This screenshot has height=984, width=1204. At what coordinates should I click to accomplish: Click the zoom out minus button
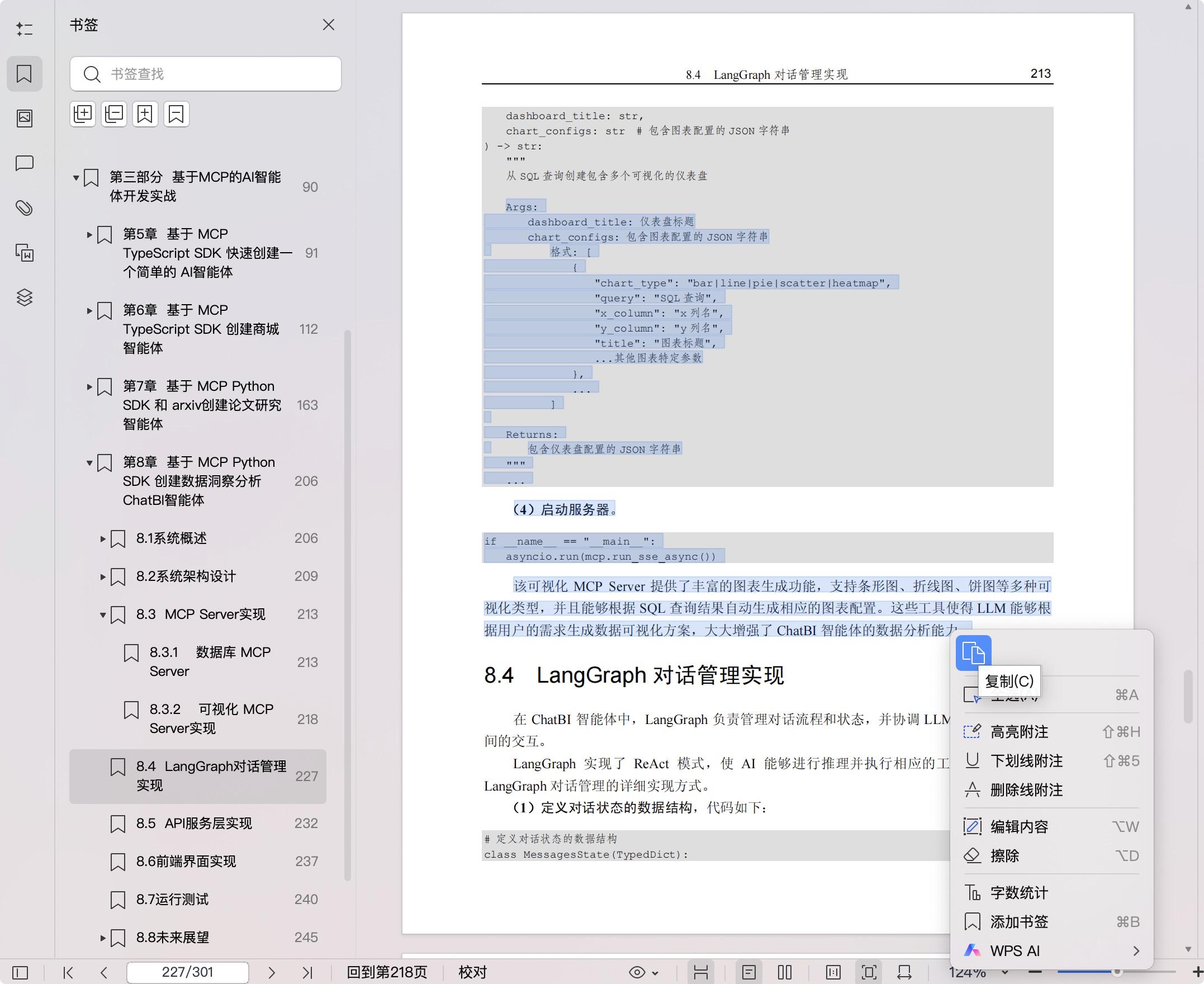tap(1035, 973)
